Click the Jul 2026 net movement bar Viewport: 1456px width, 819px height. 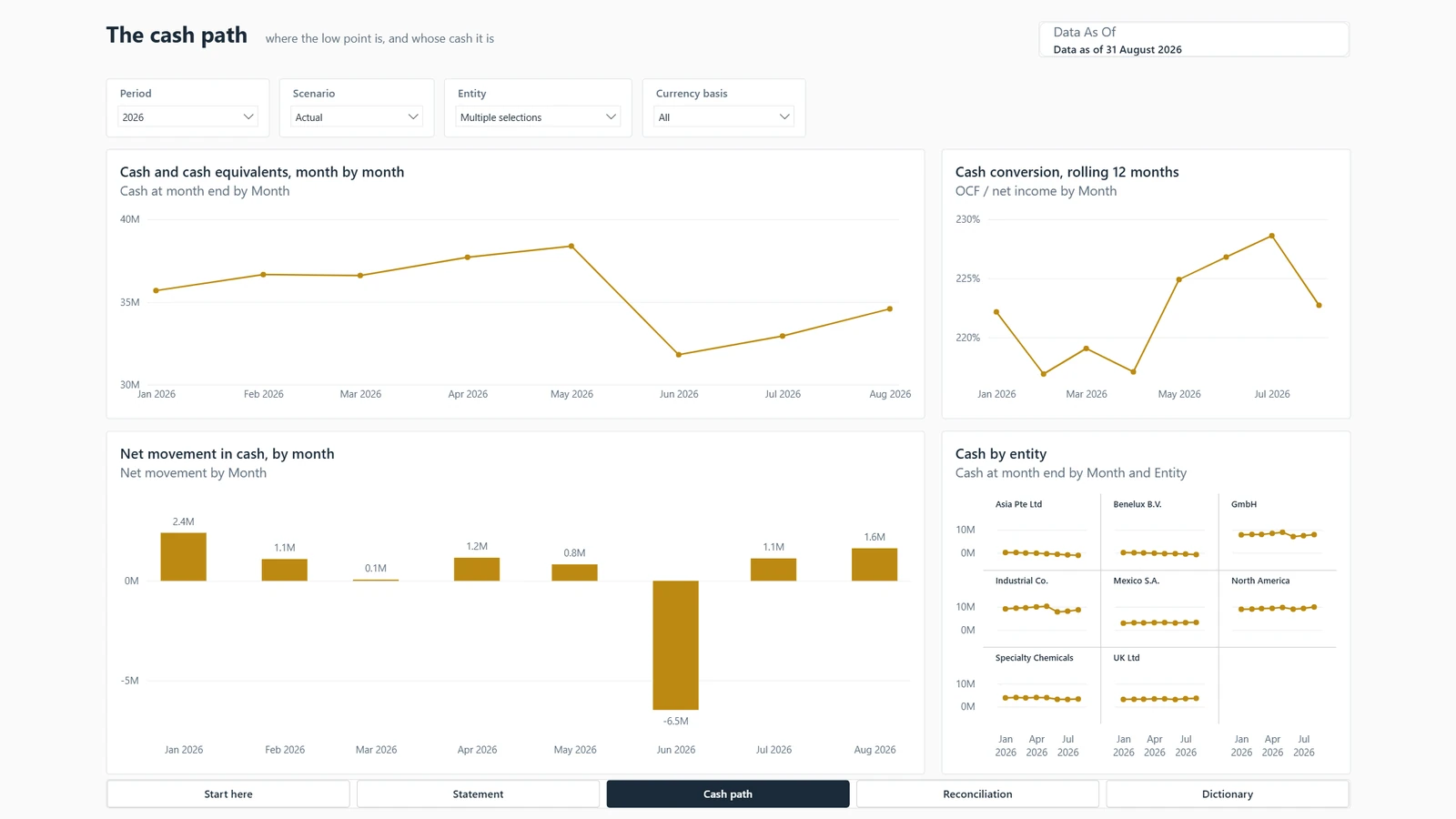[773, 570]
